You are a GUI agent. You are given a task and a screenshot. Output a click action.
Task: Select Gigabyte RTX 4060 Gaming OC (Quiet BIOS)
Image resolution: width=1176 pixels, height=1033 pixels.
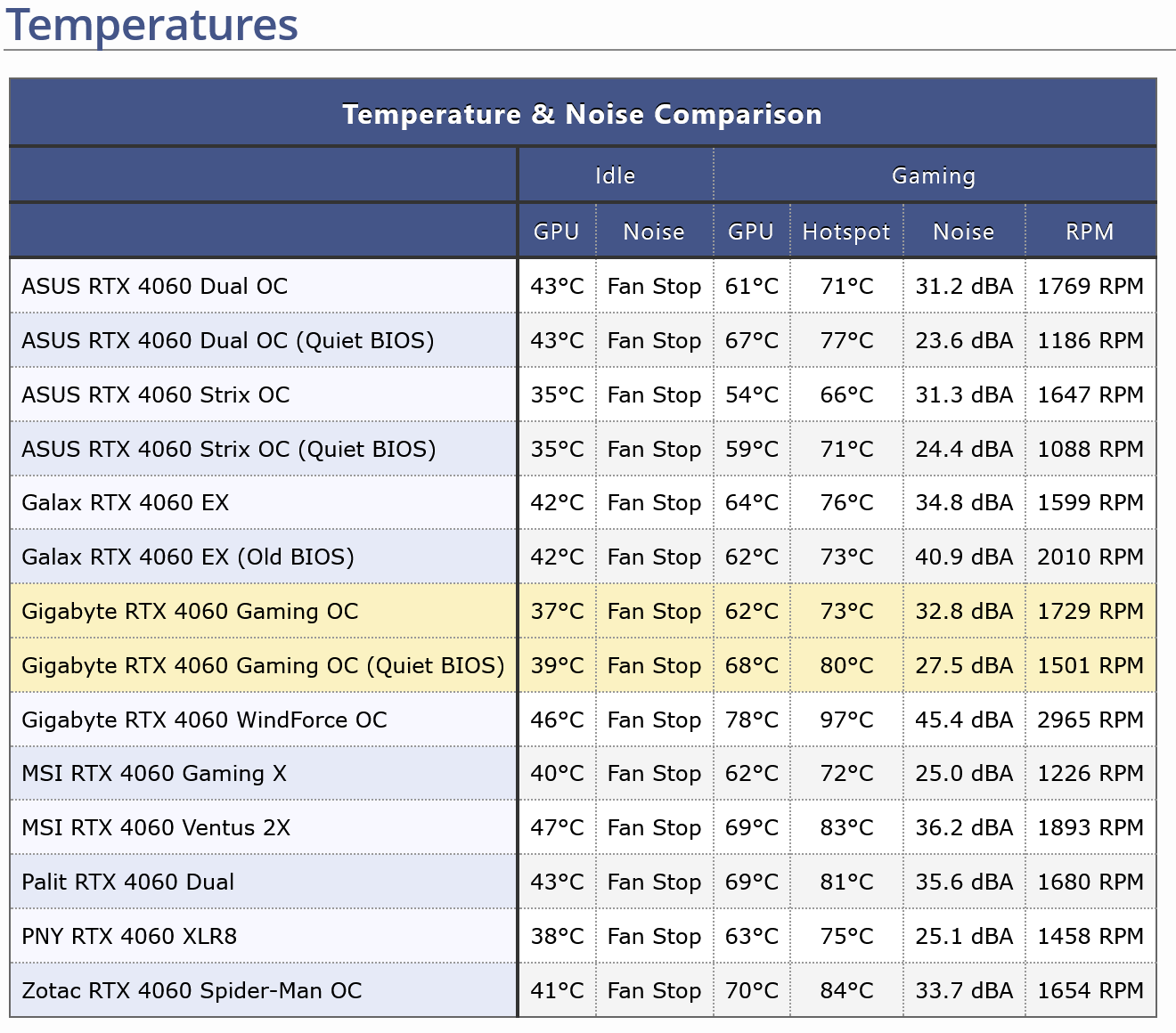click(263, 665)
